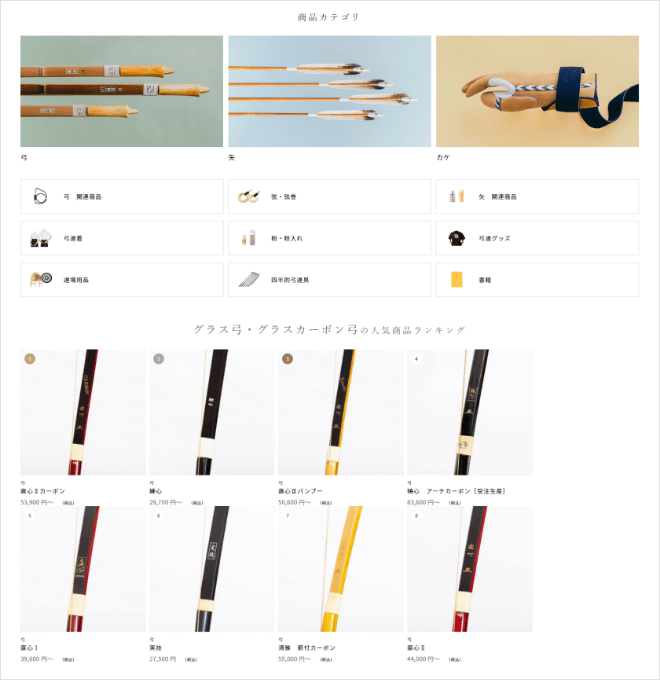Open the rank 3 直心IIバンブー bow image
This screenshot has height=680, width=660.
[341, 412]
